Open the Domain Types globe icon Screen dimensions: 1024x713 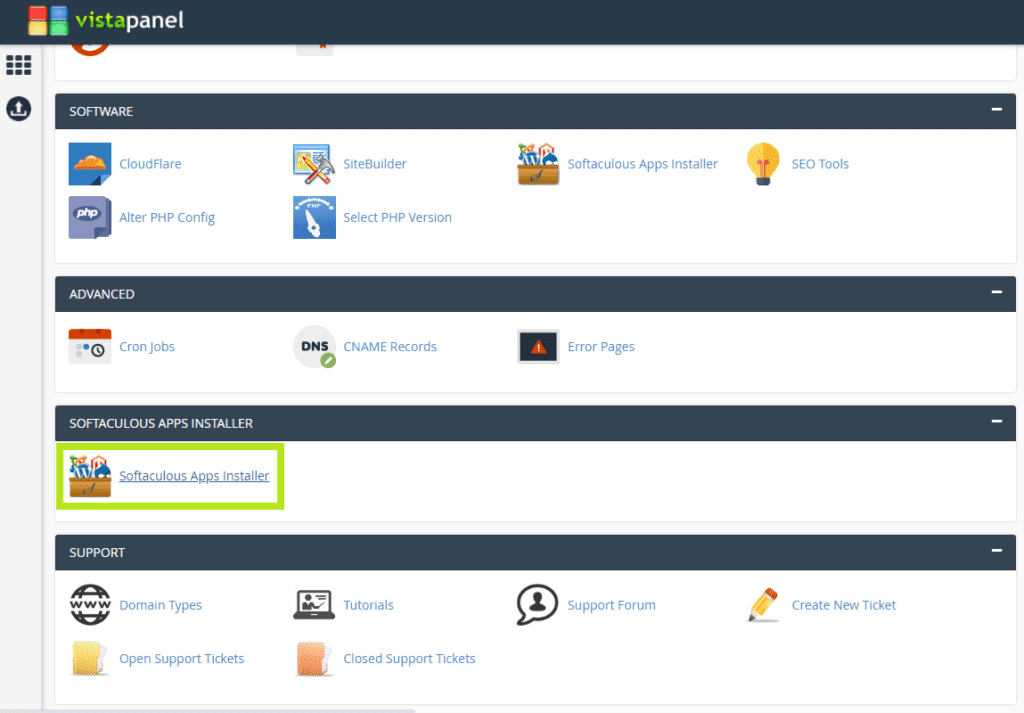[x=90, y=605]
